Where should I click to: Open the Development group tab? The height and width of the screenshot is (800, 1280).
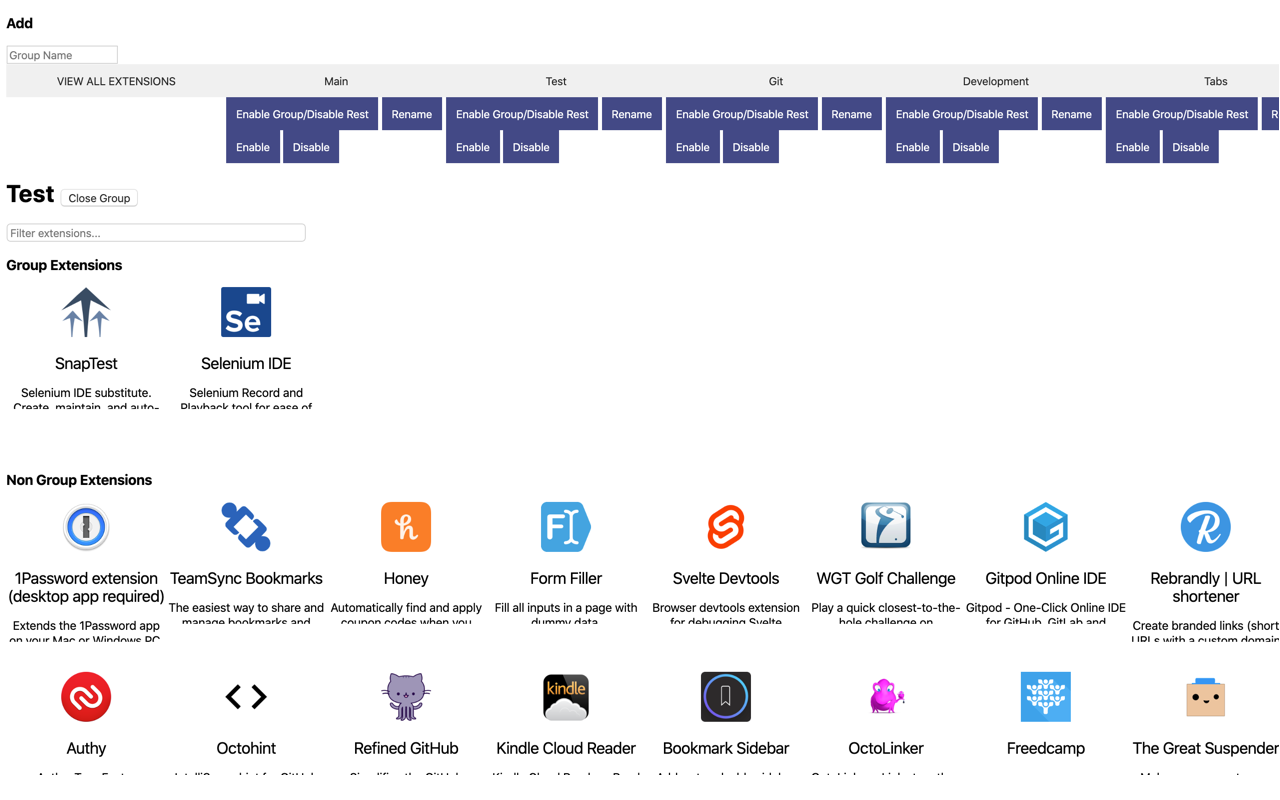996,81
